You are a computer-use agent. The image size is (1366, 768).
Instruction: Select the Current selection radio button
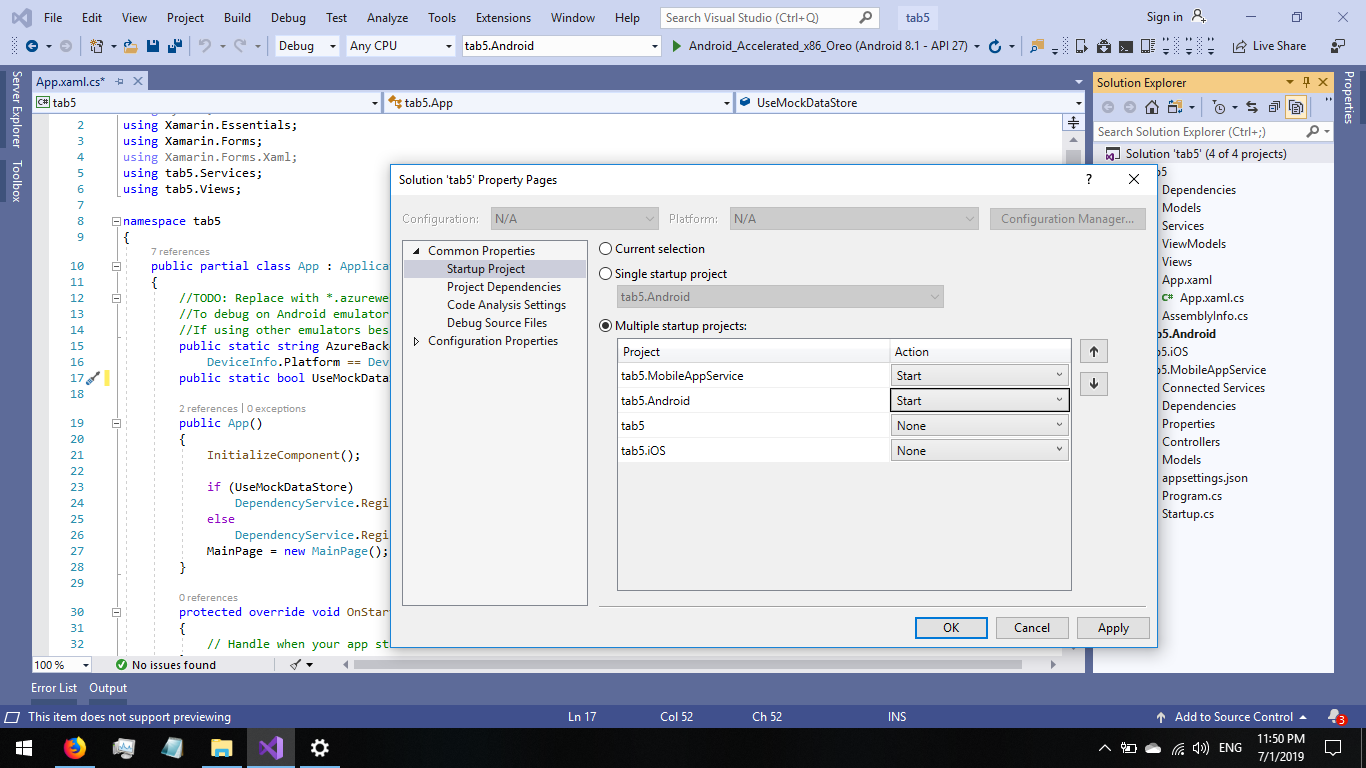tap(605, 249)
